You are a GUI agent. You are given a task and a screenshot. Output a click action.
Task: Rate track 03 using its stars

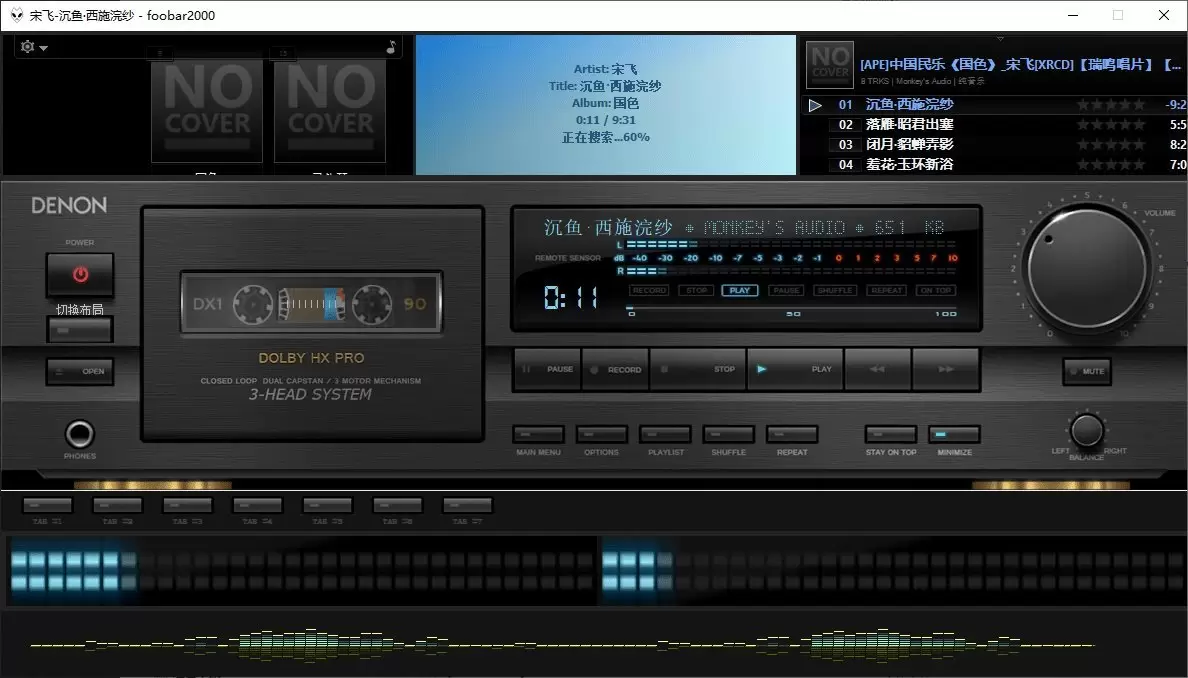(x=1111, y=144)
